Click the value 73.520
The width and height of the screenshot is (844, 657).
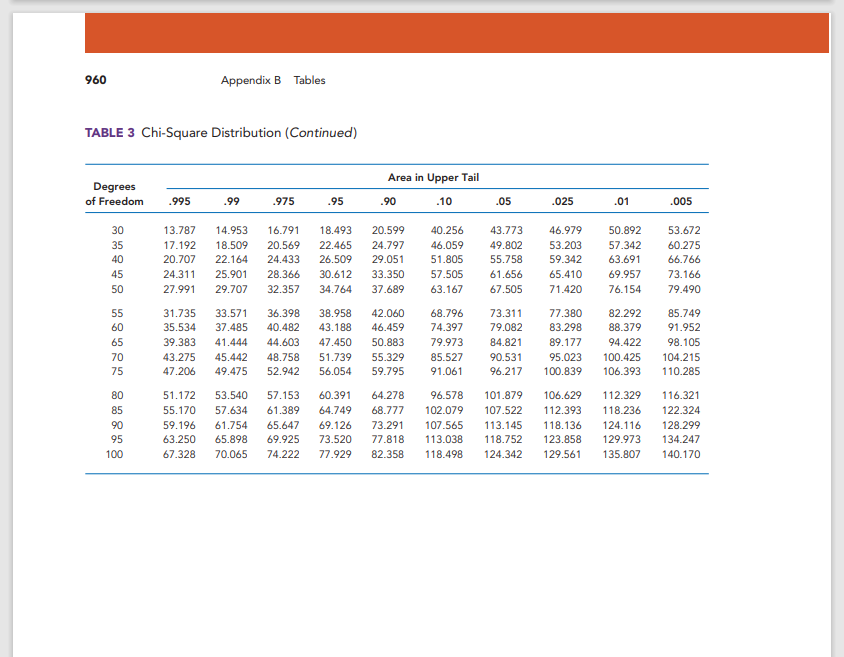click(335, 440)
